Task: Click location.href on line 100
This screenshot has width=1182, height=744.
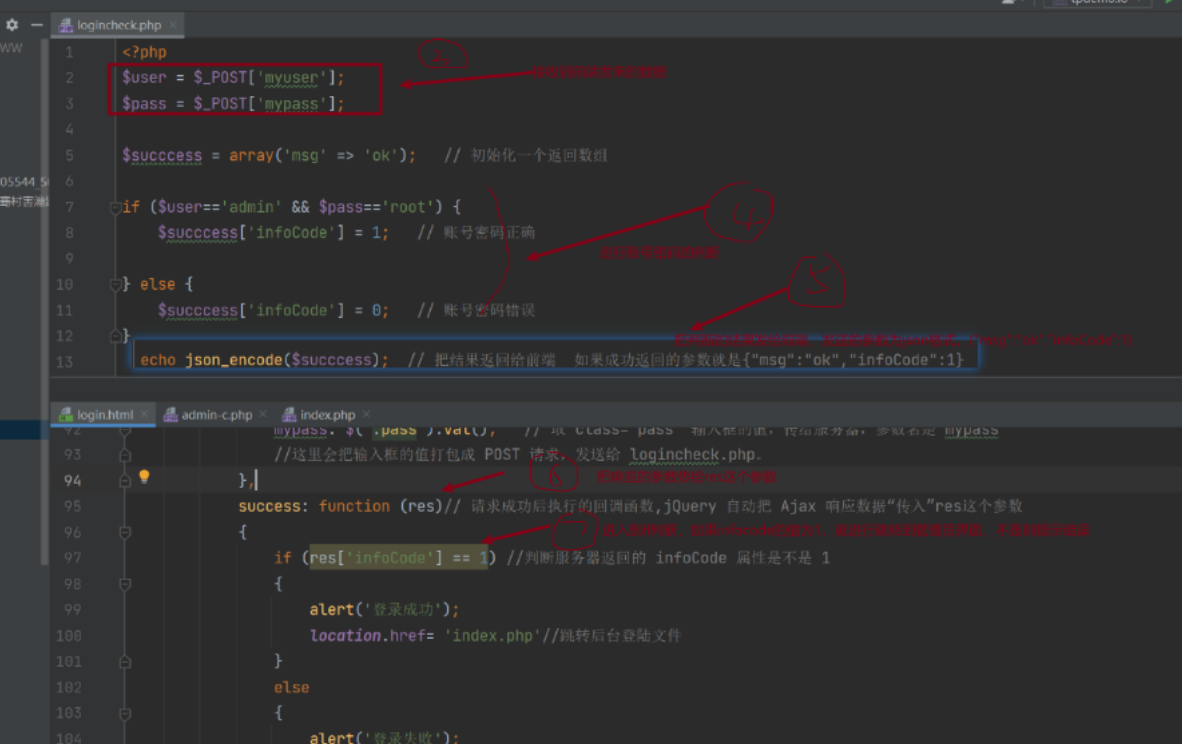Action: (x=367, y=635)
